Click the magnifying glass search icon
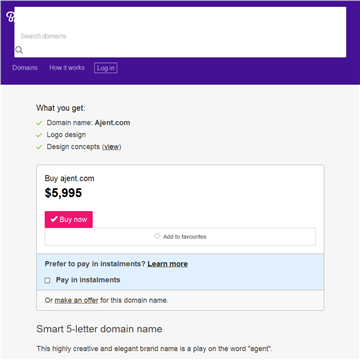The image size is (360, 360). pyautogui.click(x=19, y=50)
